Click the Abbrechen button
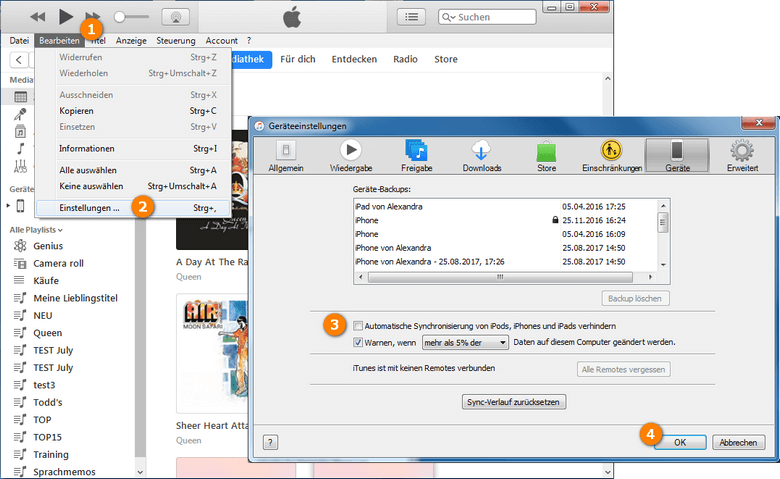The height and width of the screenshot is (479, 780). click(738, 442)
